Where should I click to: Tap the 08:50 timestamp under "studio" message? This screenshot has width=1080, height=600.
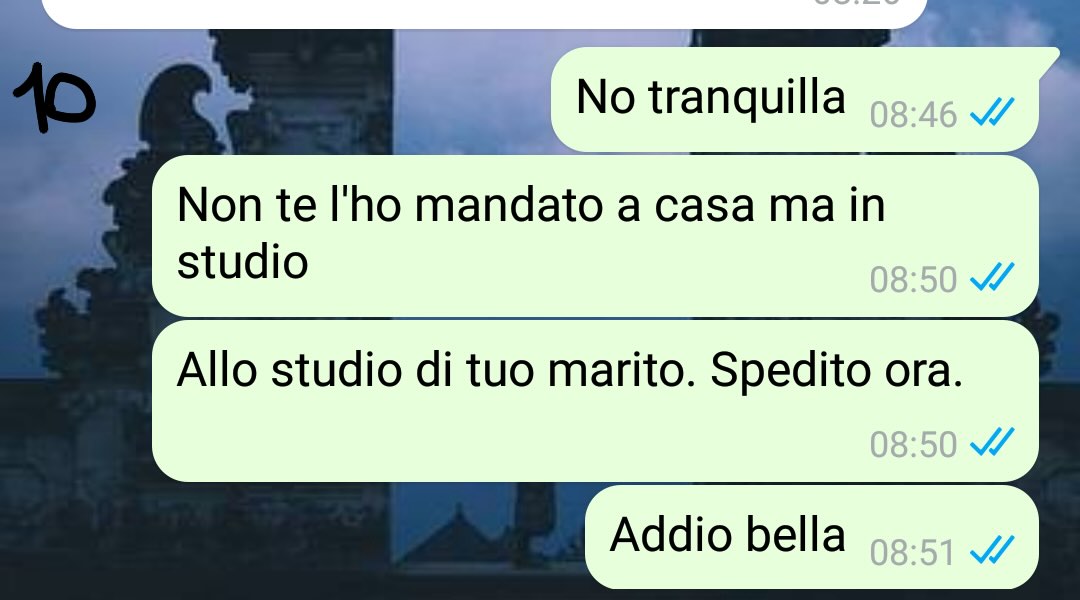tap(913, 280)
